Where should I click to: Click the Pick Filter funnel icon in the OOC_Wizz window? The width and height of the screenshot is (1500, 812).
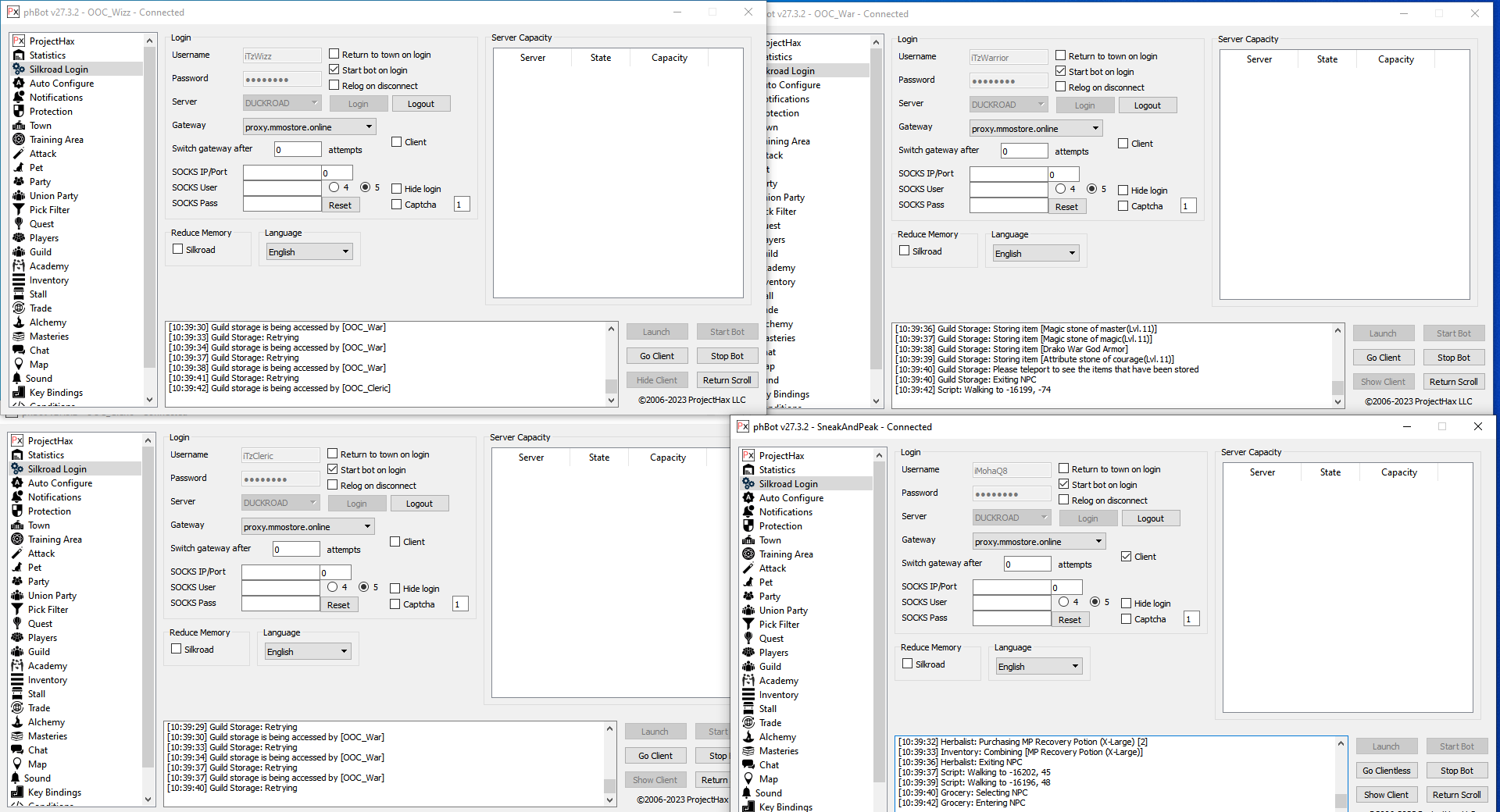tap(19, 210)
